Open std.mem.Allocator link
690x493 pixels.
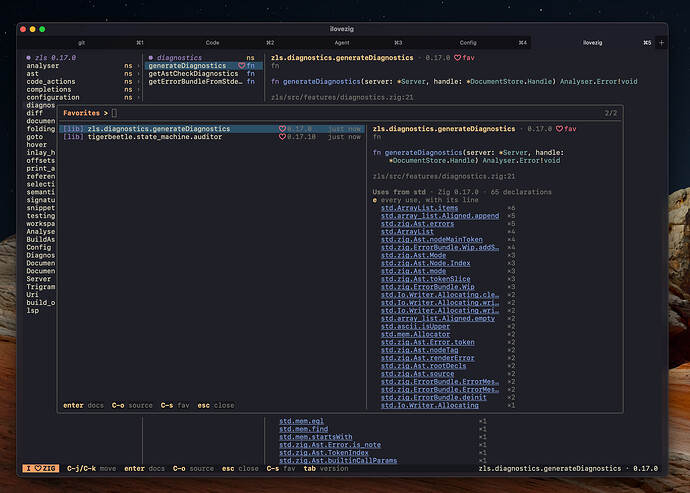[415, 335]
